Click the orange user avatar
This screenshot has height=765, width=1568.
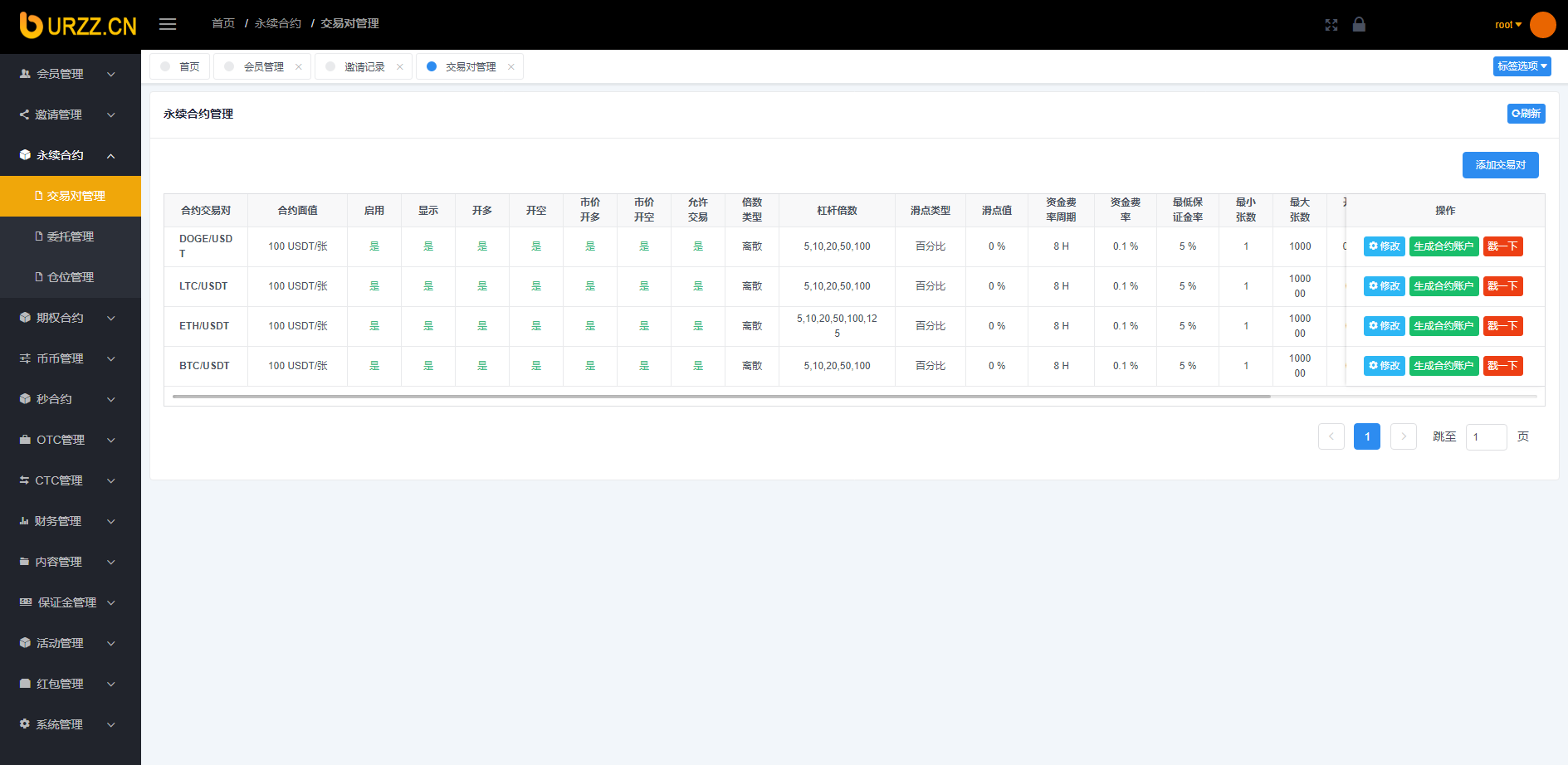click(x=1542, y=25)
